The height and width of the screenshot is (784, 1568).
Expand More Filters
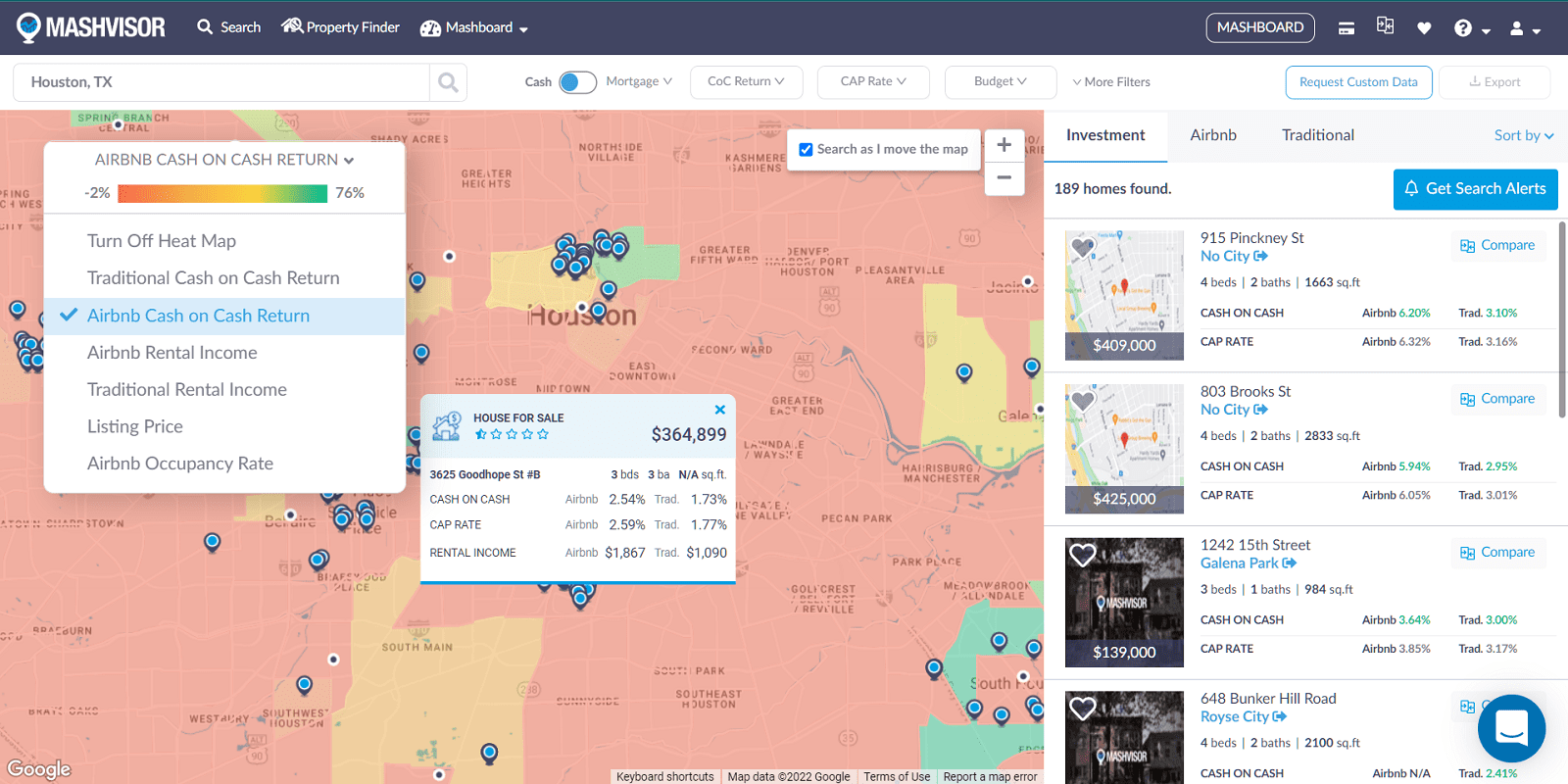coord(1111,82)
